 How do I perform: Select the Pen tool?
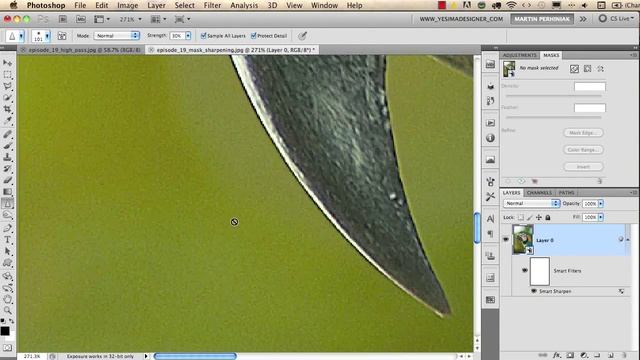click(x=7, y=228)
